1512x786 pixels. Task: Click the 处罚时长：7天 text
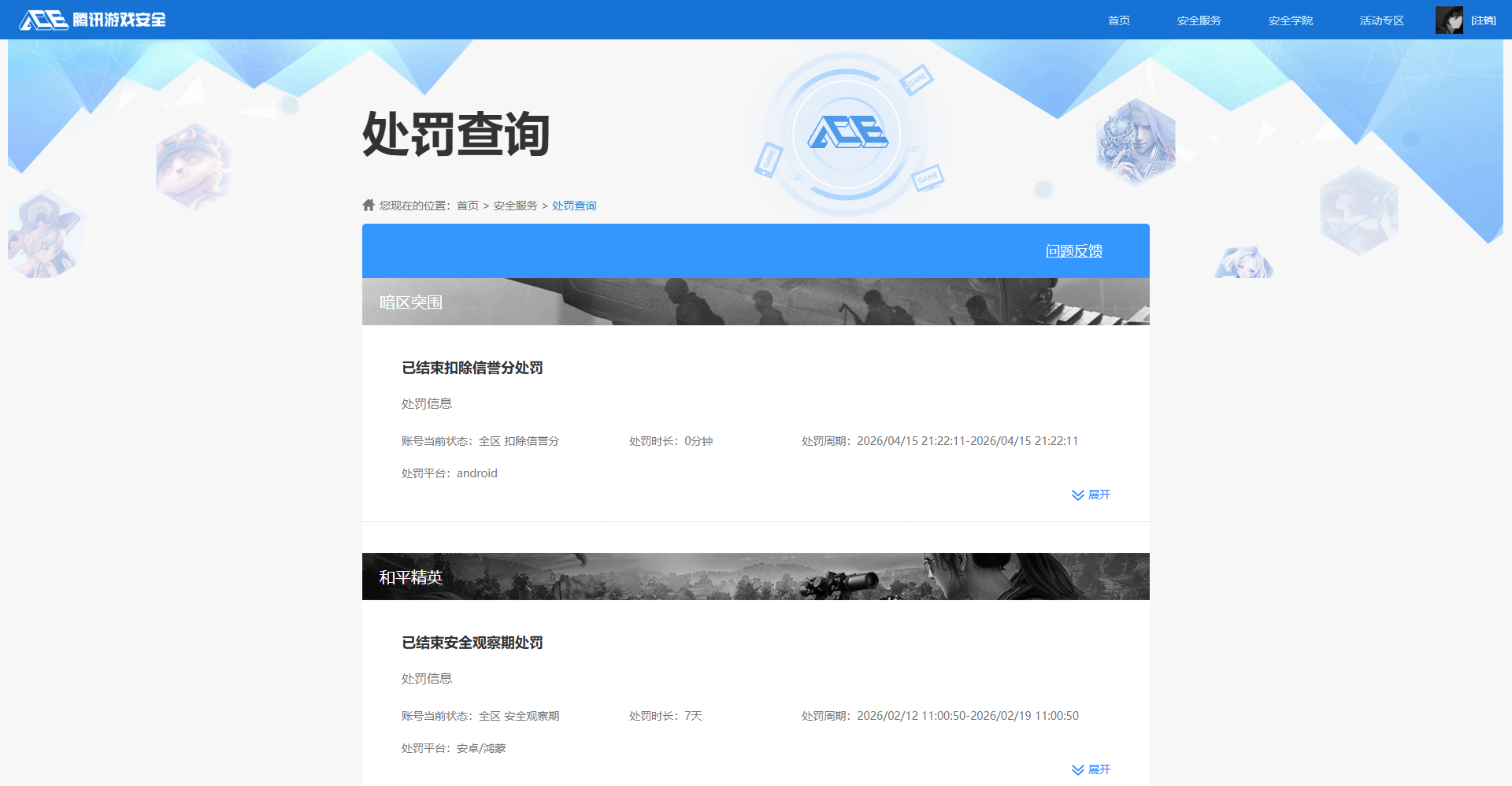[x=665, y=716]
